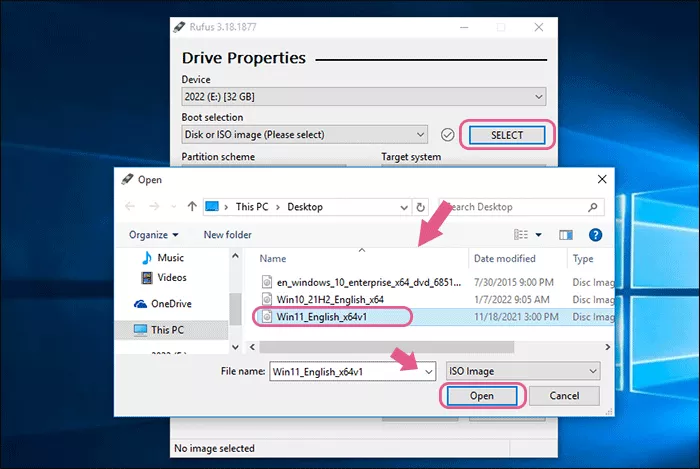Click the disc icon of Win11_English_x64v1
Viewport: 700px width, 469px height.
pyautogui.click(x=267, y=317)
